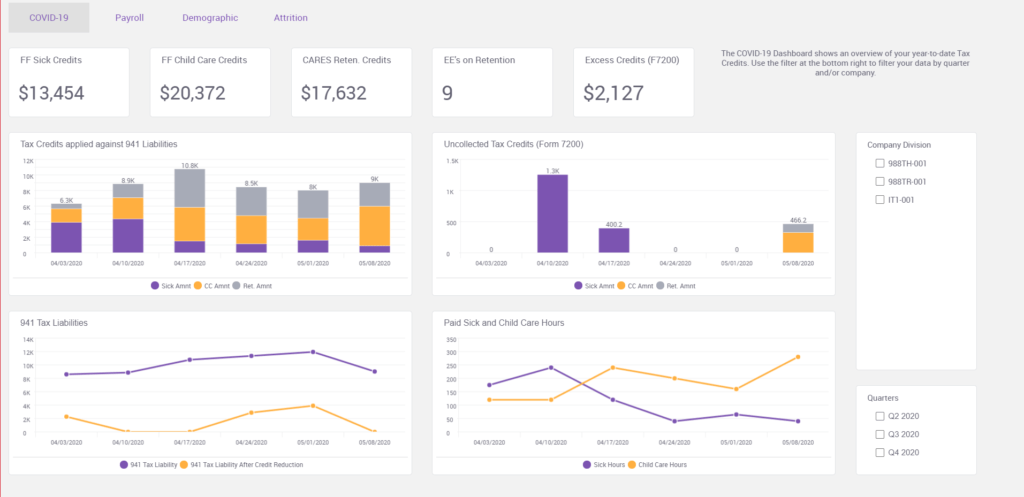This screenshot has height=497, width=1024.
Task: Toggle the Q4 2020 quarter filter
Action: point(880,453)
